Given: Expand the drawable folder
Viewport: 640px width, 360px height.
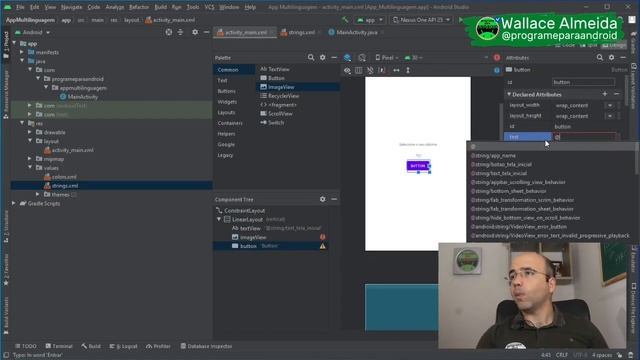Looking at the screenshot, I should (30, 132).
